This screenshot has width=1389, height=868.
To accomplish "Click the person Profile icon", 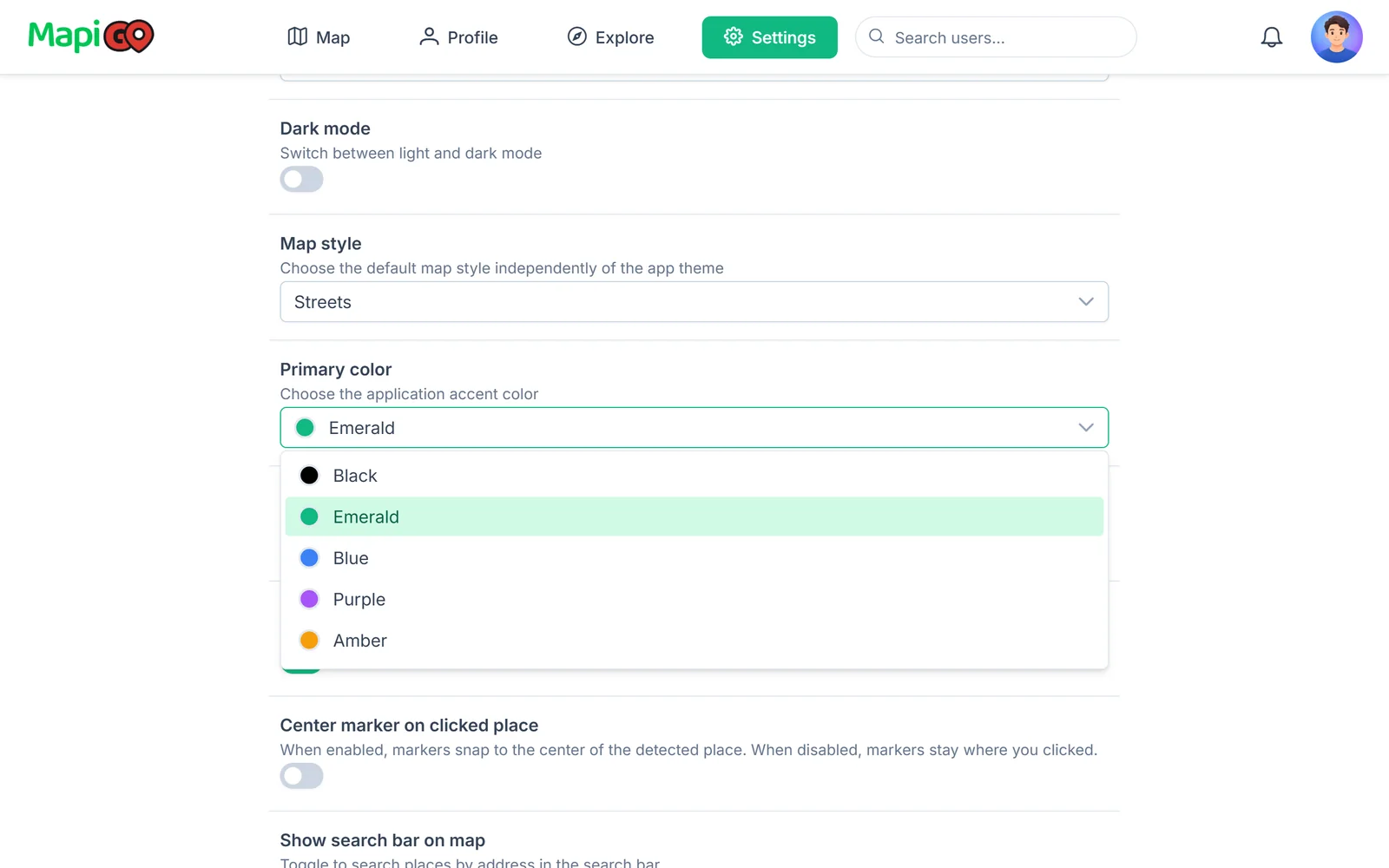I will [429, 36].
